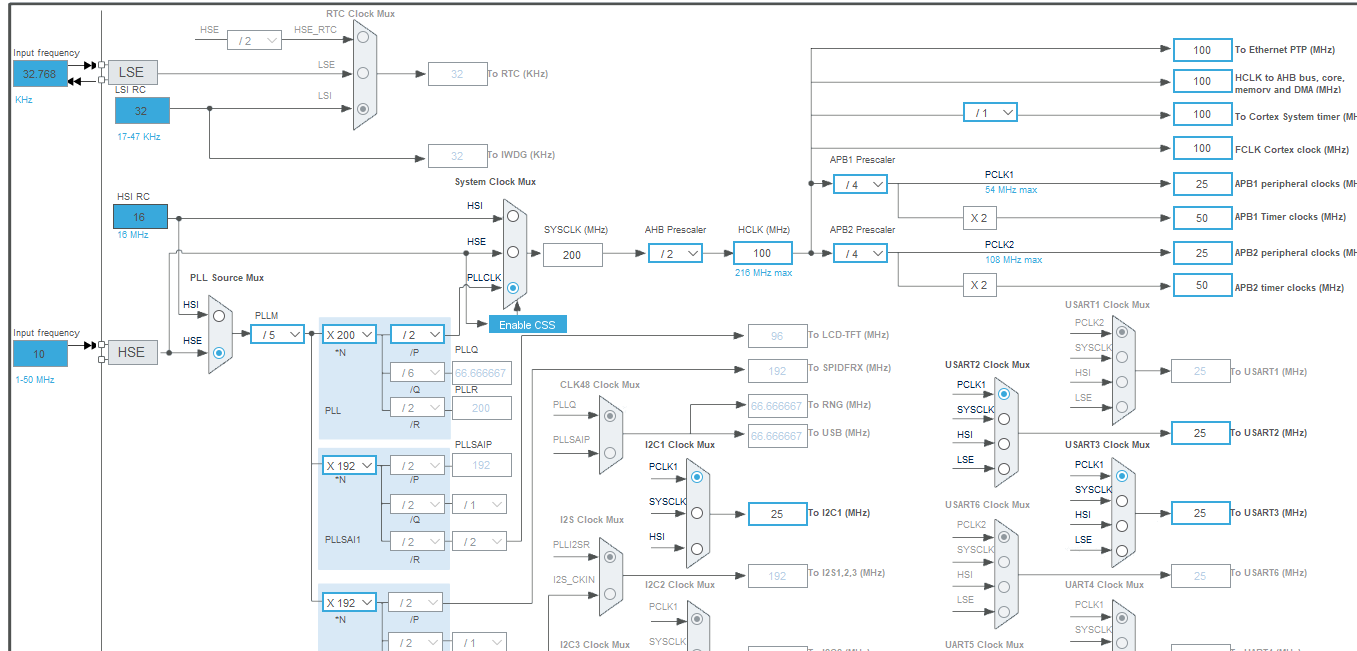This screenshot has width=1357, height=651.
Task: Click the Enable CSS button
Action: 528,324
